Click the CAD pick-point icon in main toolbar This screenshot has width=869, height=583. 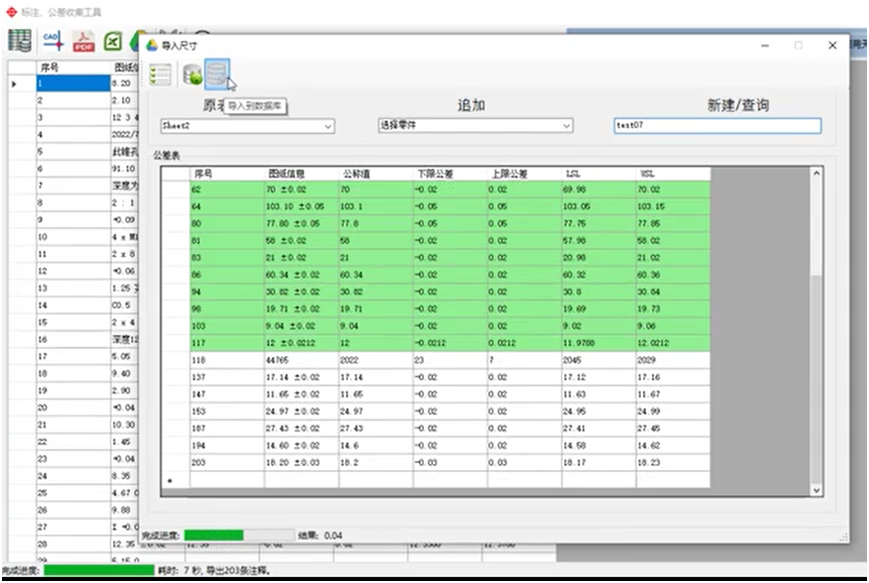[53, 41]
